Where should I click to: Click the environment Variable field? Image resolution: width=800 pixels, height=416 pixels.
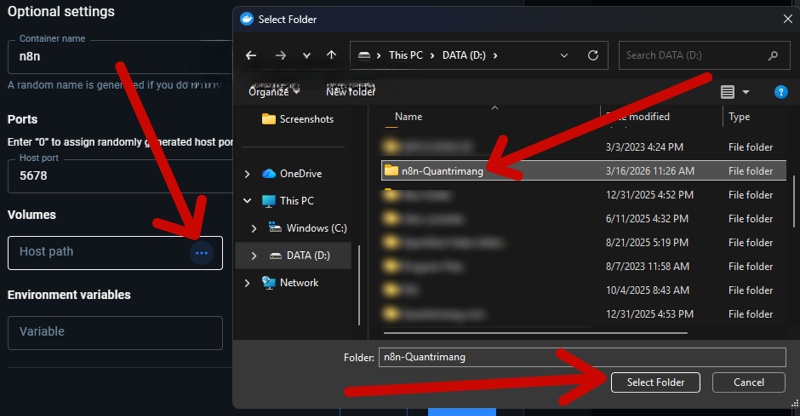pos(115,333)
